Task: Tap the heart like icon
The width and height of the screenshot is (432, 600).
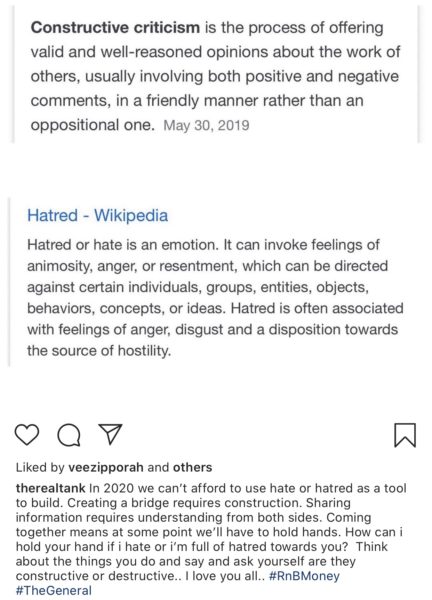Action: 27,435
